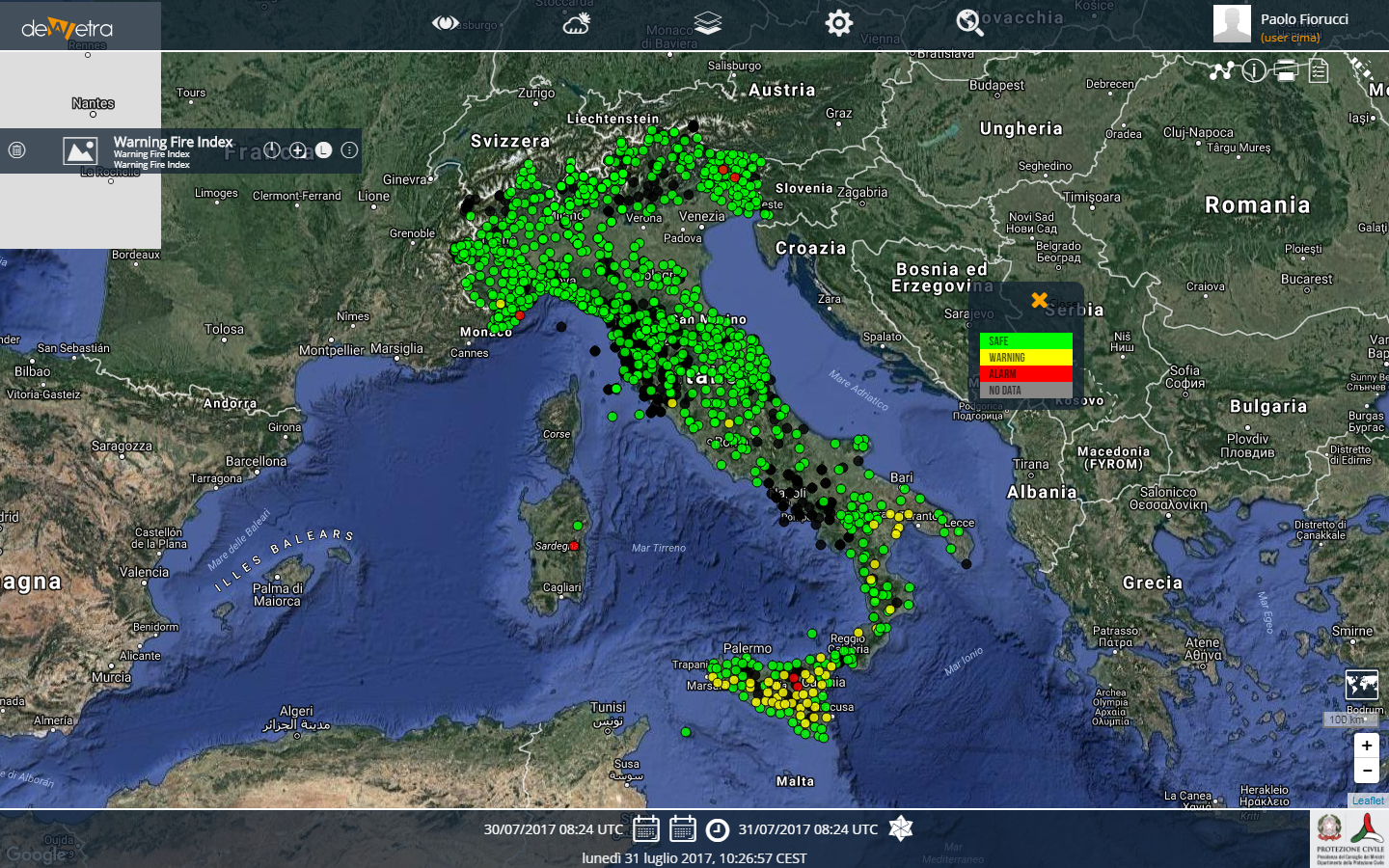
Task: Expand Warning Fire Index three-dots options
Action: [x=349, y=150]
